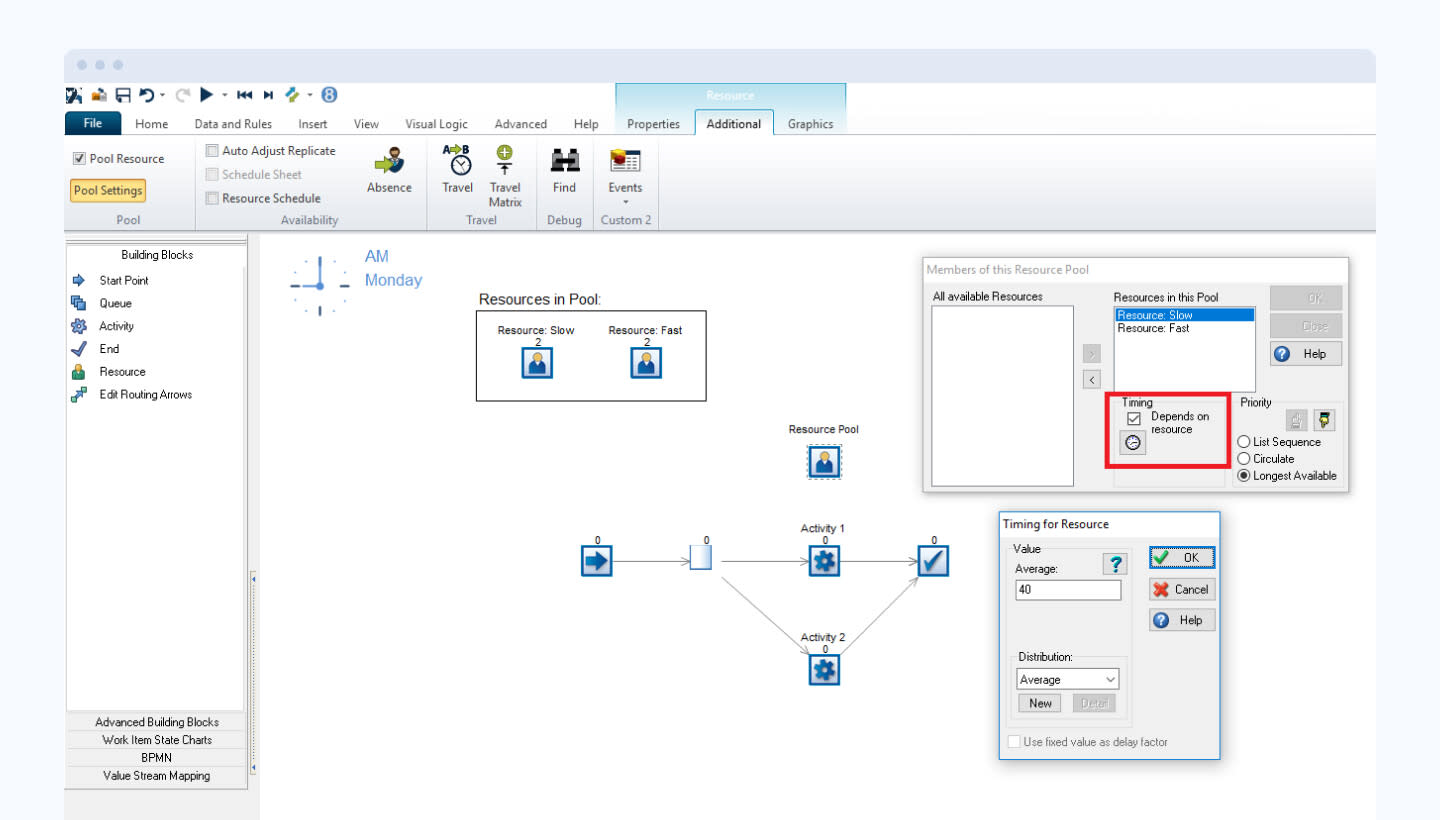Switch to the Home tab
The width and height of the screenshot is (1440, 820).
pyautogui.click(x=152, y=124)
